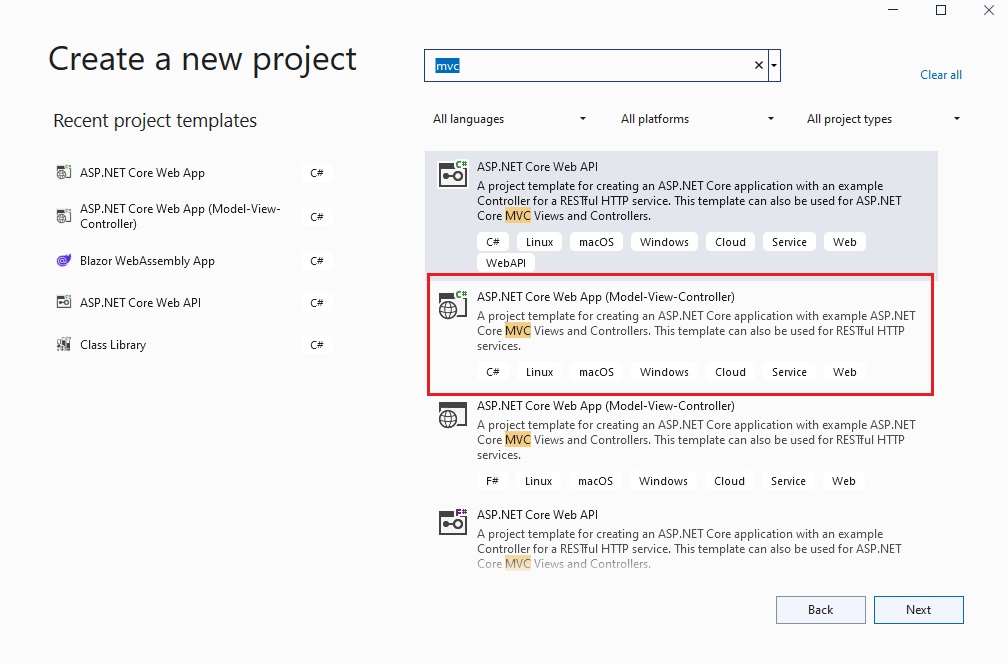This screenshot has width=1008, height=664.
Task: Click Cloud tag on the C# MVC template
Action: tap(730, 372)
